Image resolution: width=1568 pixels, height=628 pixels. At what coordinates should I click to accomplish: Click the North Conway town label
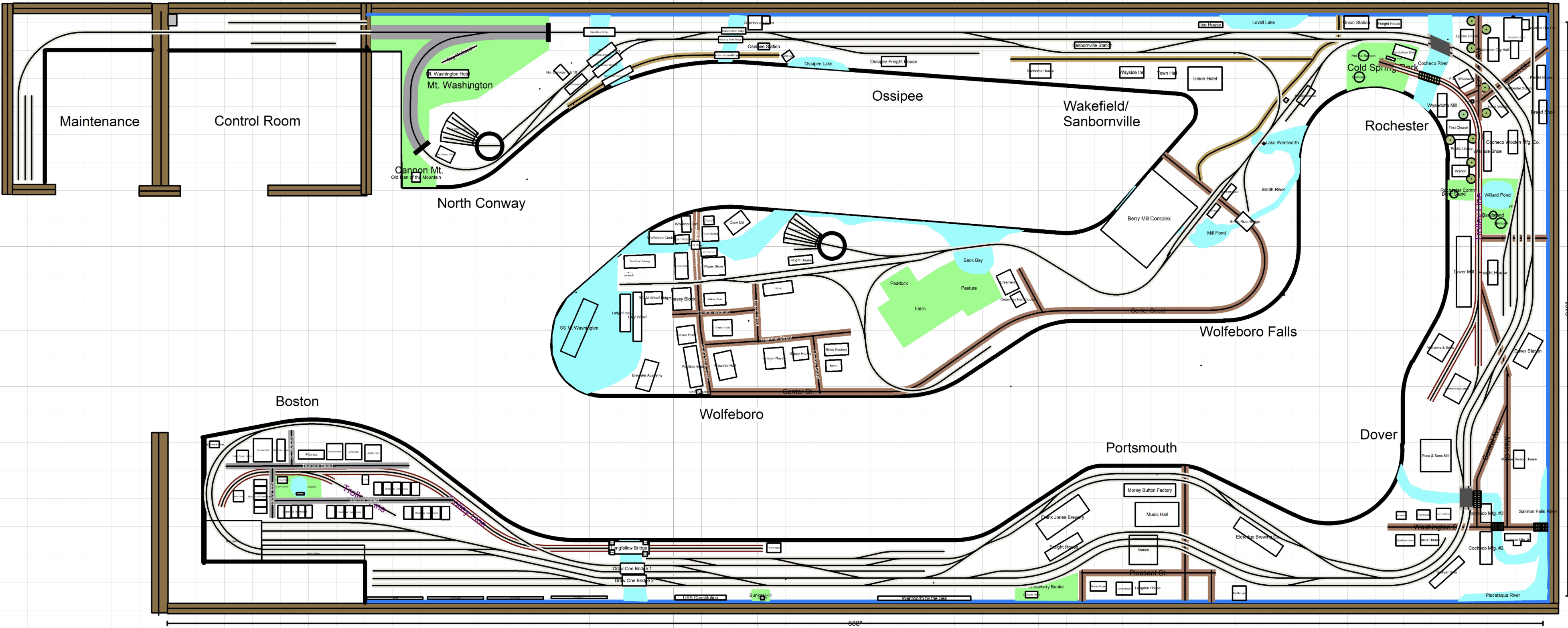click(481, 203)
